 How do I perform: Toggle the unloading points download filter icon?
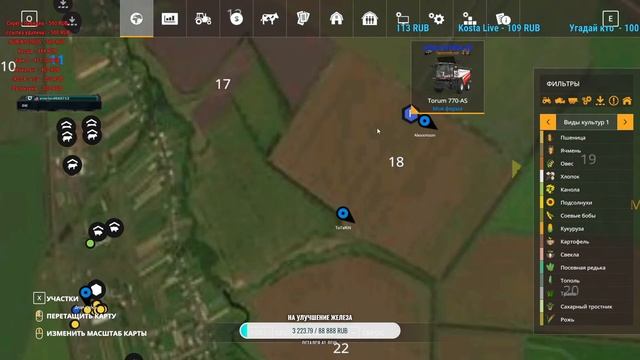(x=600, y=100)
